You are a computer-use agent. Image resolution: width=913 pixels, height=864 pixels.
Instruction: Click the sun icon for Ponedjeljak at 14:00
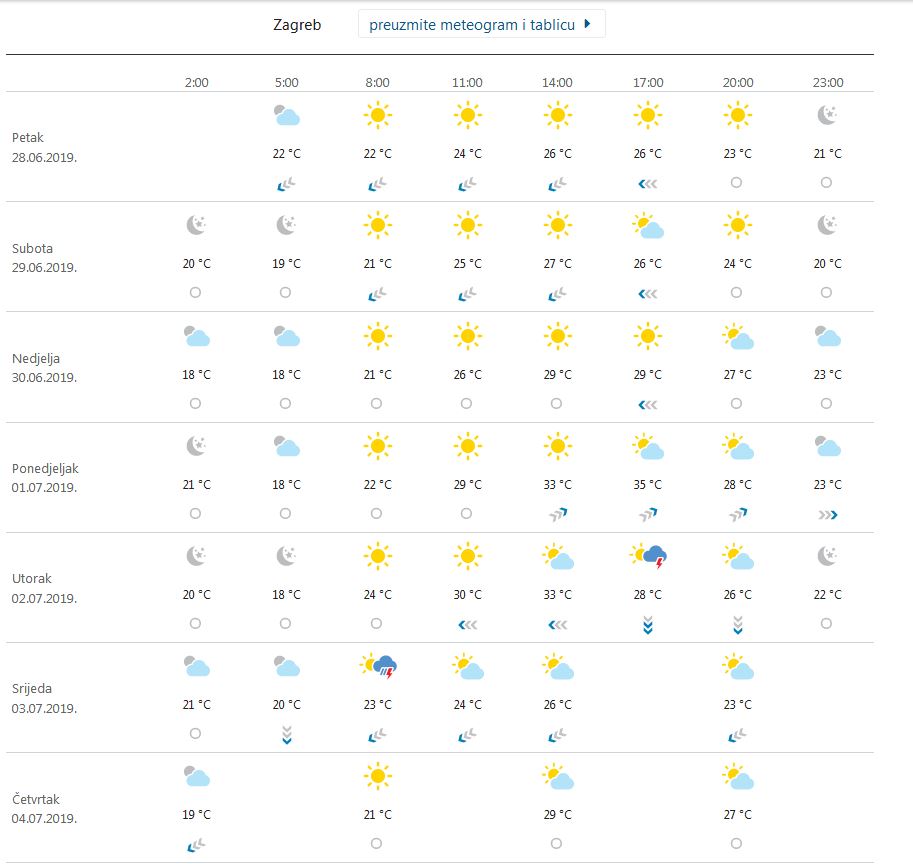[557, 446]
